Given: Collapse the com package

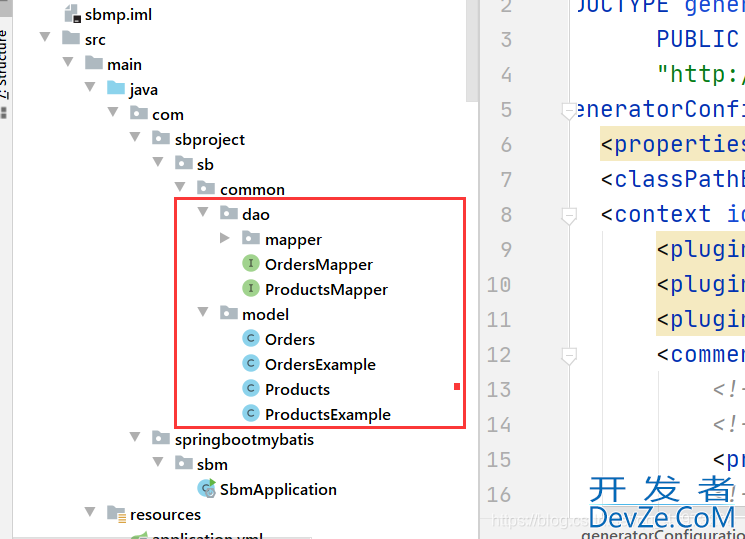Looking at the screenshot, I should click(113, 112).
